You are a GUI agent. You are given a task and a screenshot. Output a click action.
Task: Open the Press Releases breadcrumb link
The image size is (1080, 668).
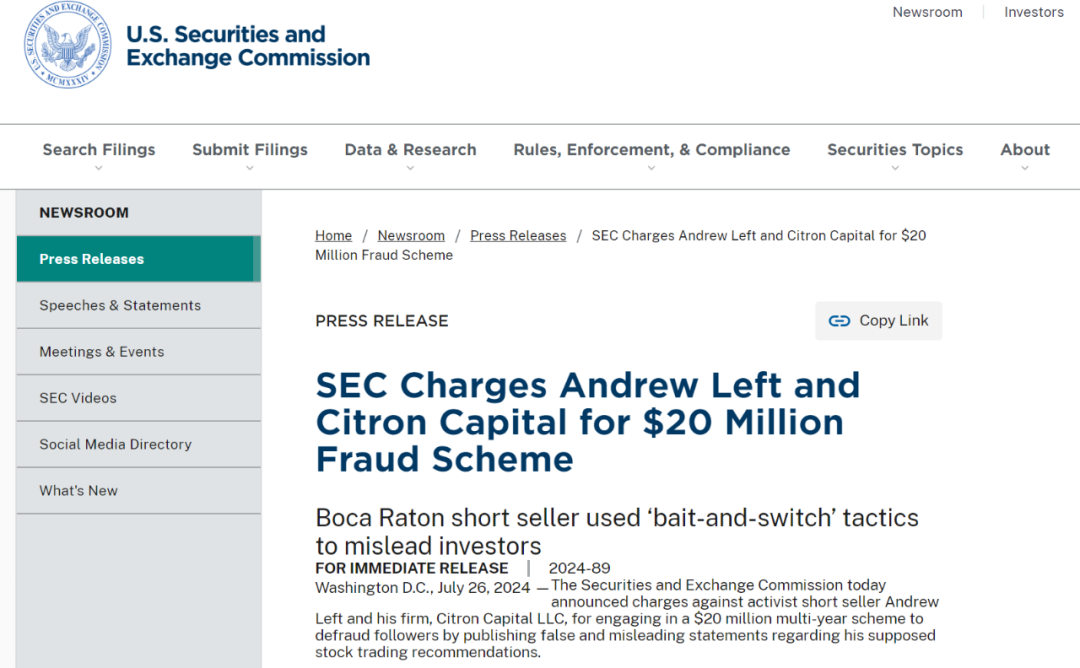point(518,236)
